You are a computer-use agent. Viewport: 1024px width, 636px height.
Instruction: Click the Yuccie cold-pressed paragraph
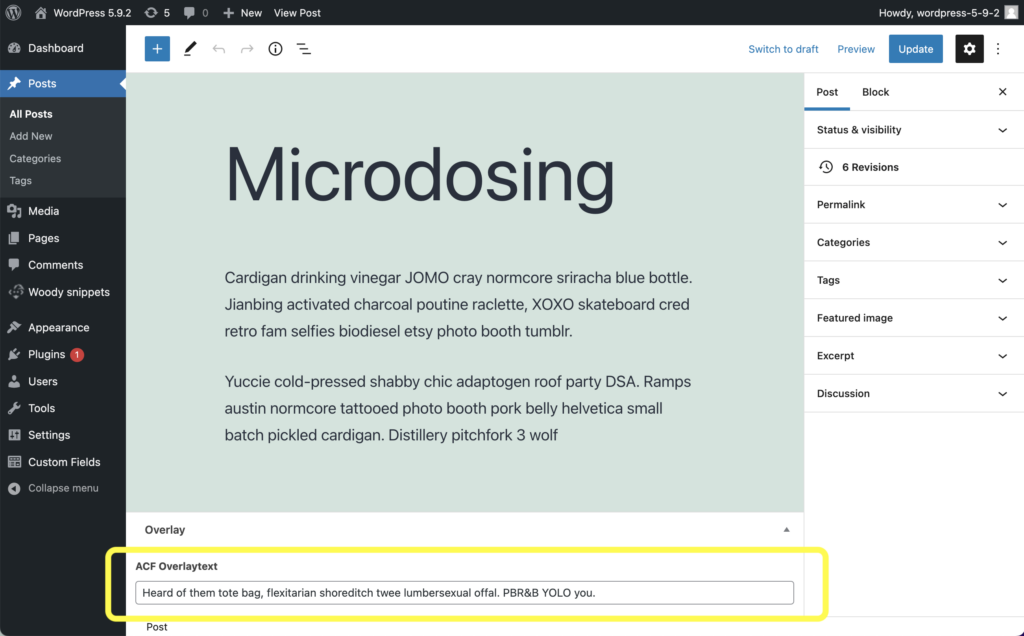coord(459,408)
